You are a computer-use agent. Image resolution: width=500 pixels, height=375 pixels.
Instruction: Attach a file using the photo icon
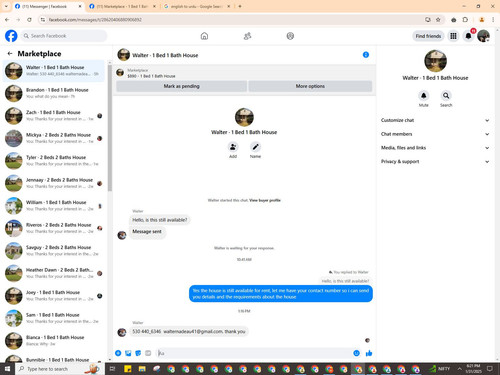pos(128,353)
